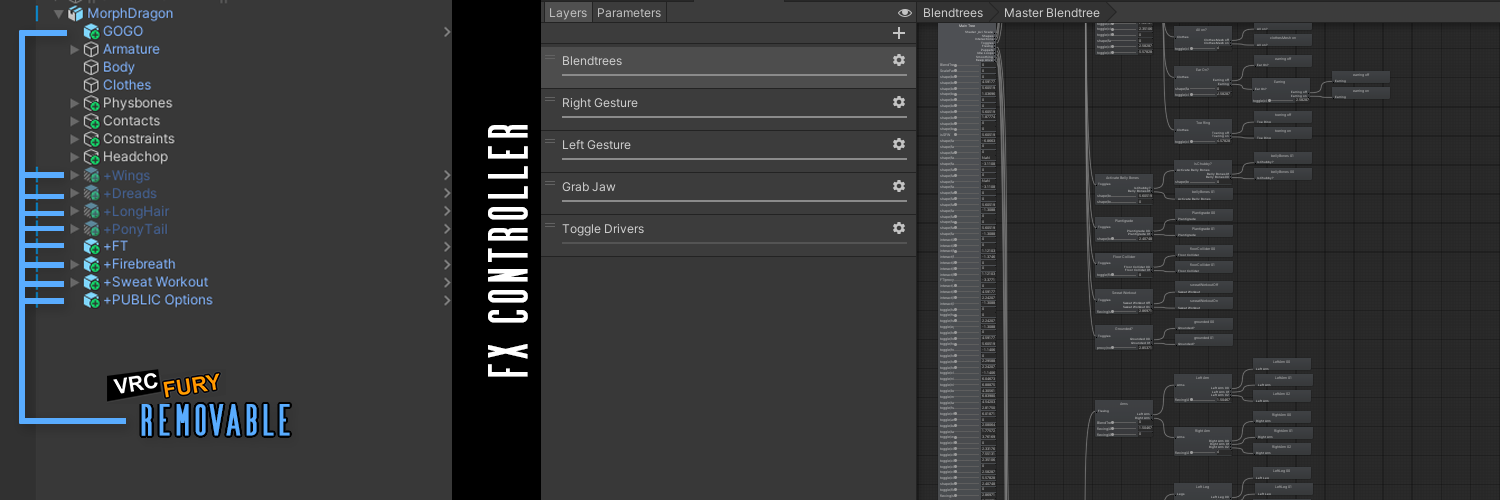Click the Body object cube icon
This screenshot has width=1500, height=500.
[x=91, y=67]
